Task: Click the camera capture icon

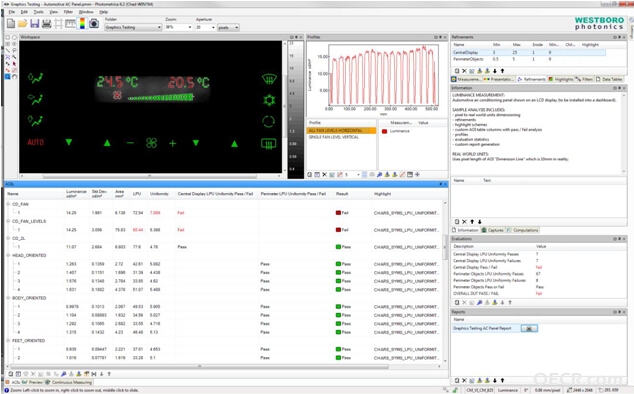Action: [94, 24]
